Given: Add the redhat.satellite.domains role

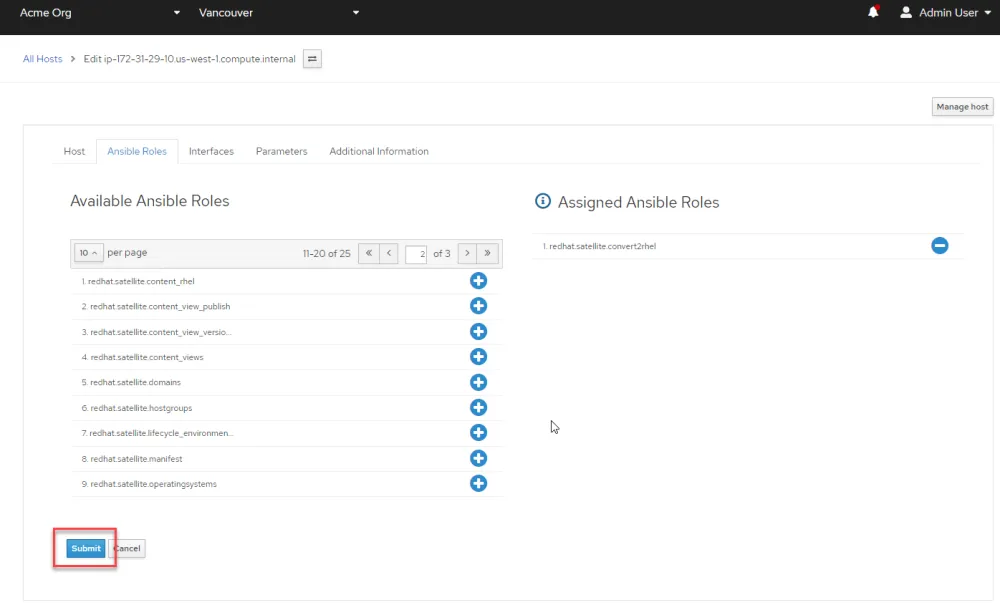Looking at the screenshot, I should click(478, 382).
